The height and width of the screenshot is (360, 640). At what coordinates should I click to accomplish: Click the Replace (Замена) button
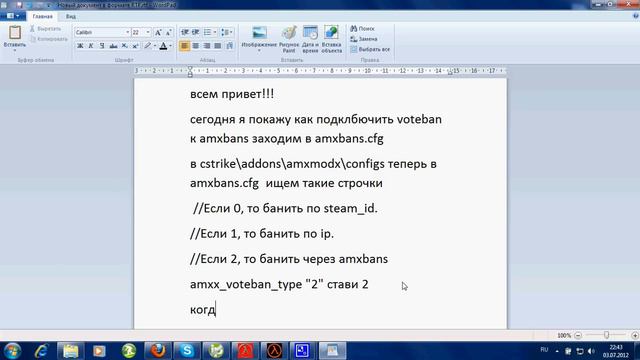click(x=364, y=39)
